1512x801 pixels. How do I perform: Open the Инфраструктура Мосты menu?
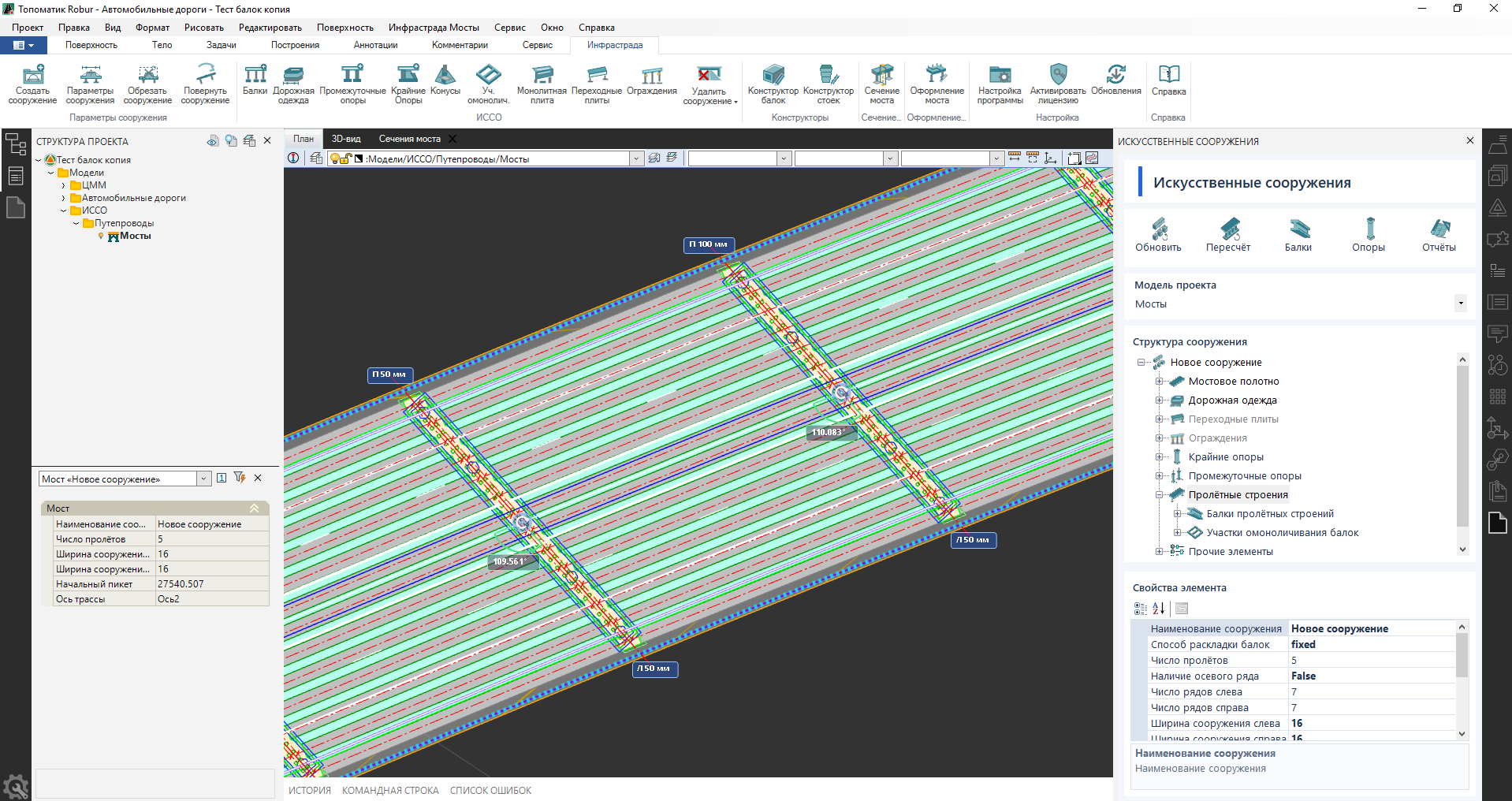click(434, 28)
